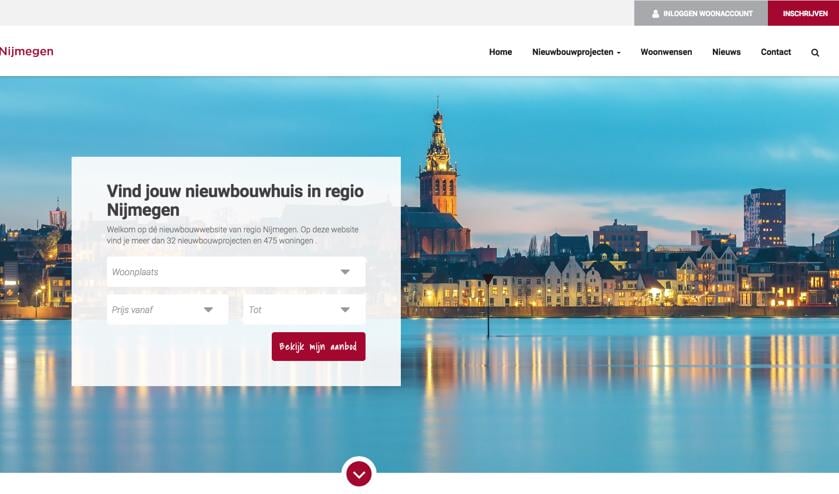Click the Inloggen Woonaccount button

701,13
